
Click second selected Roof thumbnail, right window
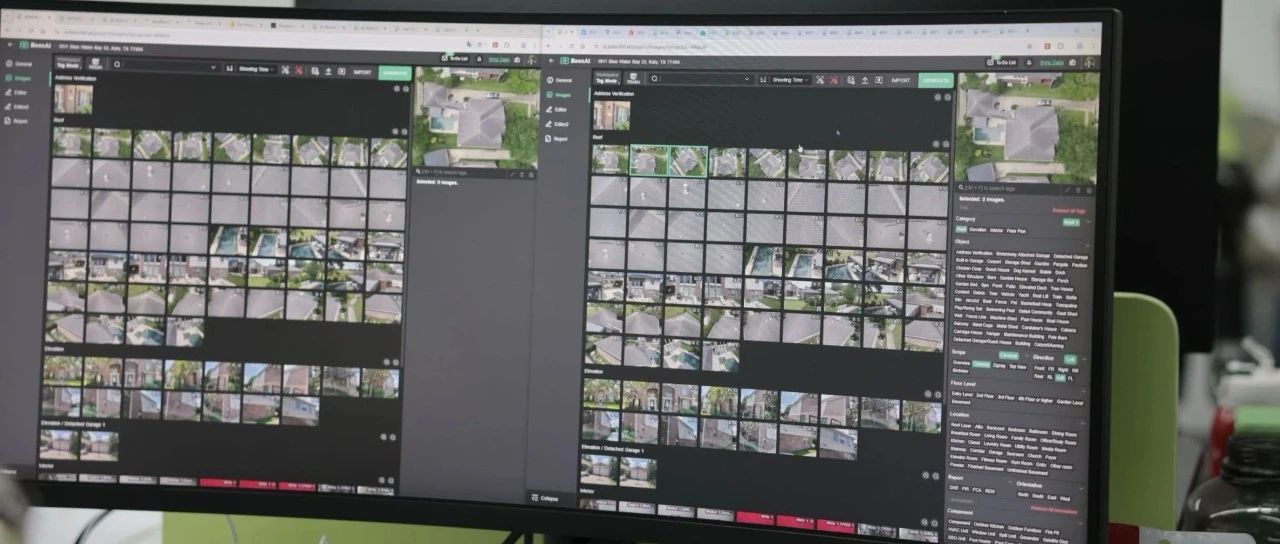(x=688, y=161)
